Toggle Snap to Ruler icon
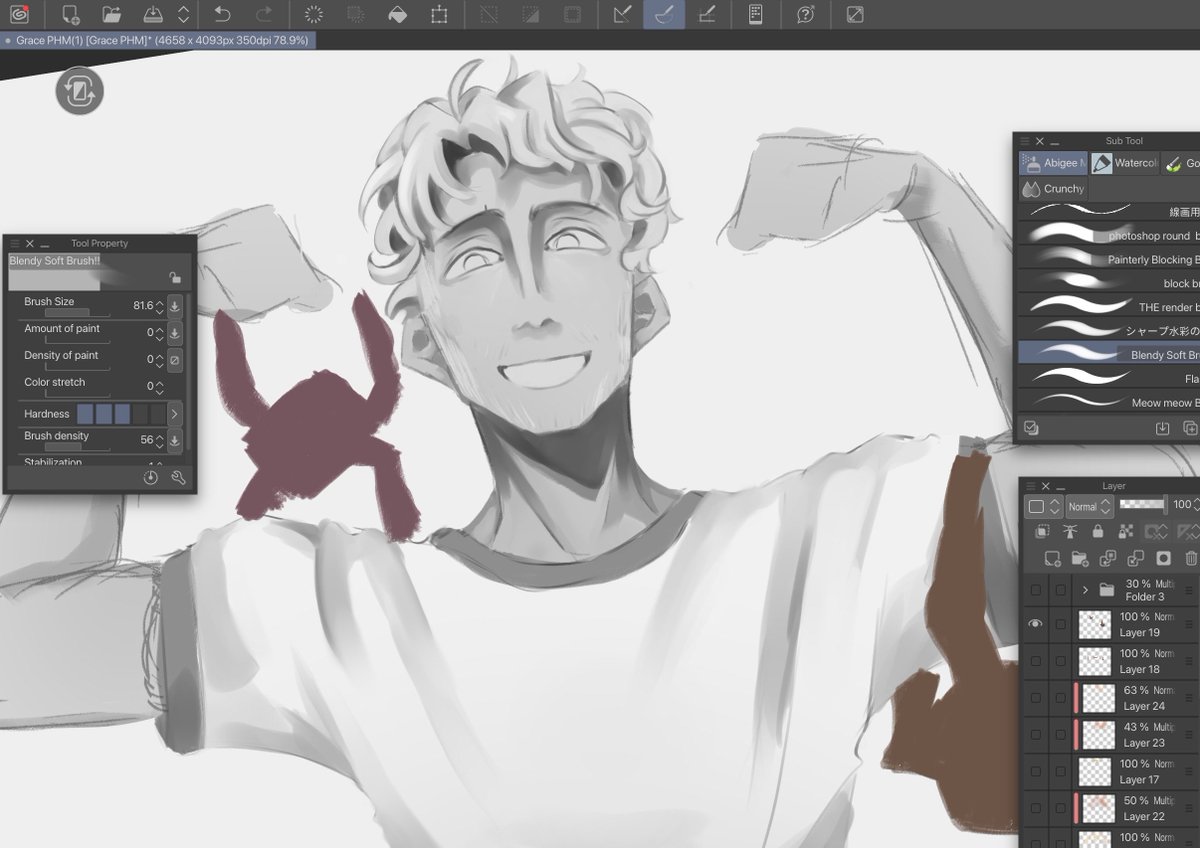 tap(622, 14)
